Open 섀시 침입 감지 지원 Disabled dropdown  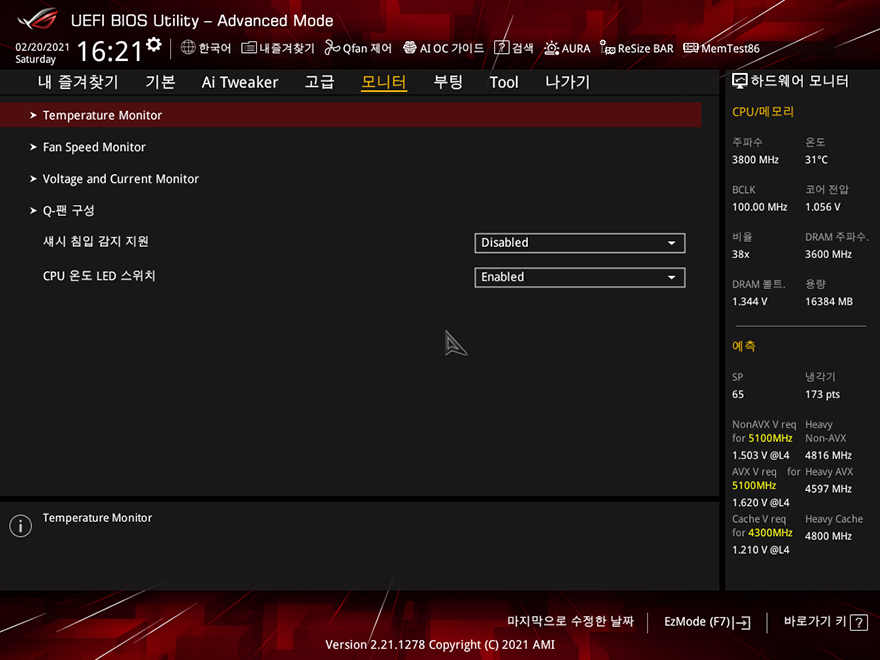pyautogui.click(x=580, y=243)
